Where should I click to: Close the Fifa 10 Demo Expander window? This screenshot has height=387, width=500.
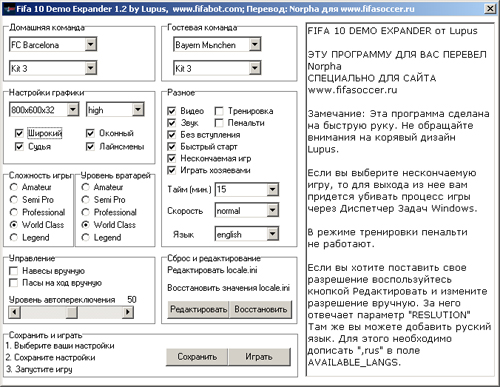[490, 9]
